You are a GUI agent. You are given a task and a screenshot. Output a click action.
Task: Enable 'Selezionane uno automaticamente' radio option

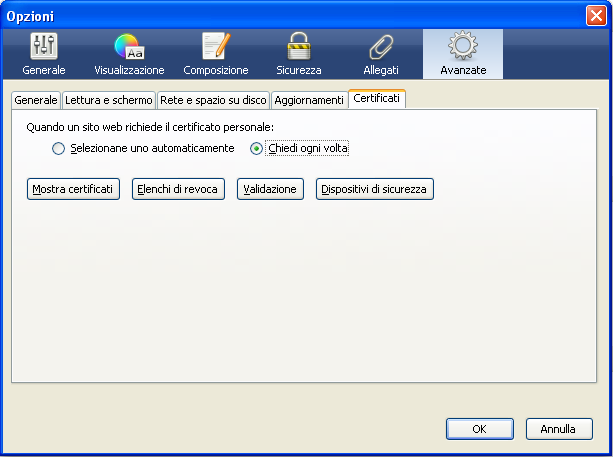click(59, 148)
